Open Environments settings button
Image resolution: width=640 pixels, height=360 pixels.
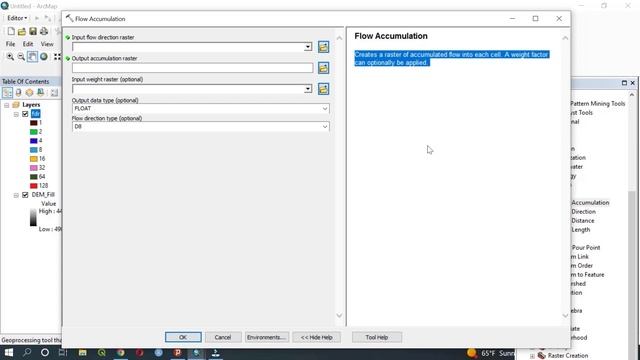[x=266, y=337]
